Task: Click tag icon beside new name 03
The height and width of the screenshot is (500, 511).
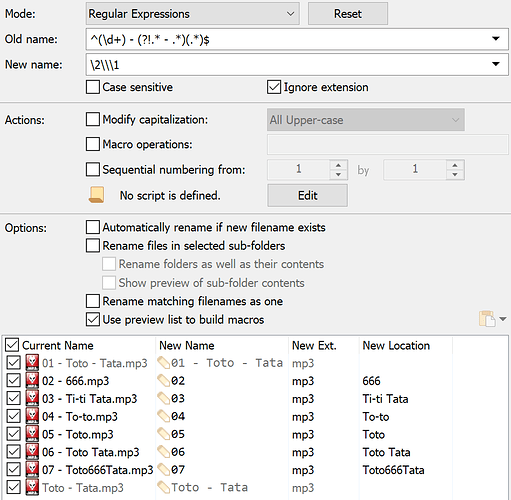Action: point(163,398)
